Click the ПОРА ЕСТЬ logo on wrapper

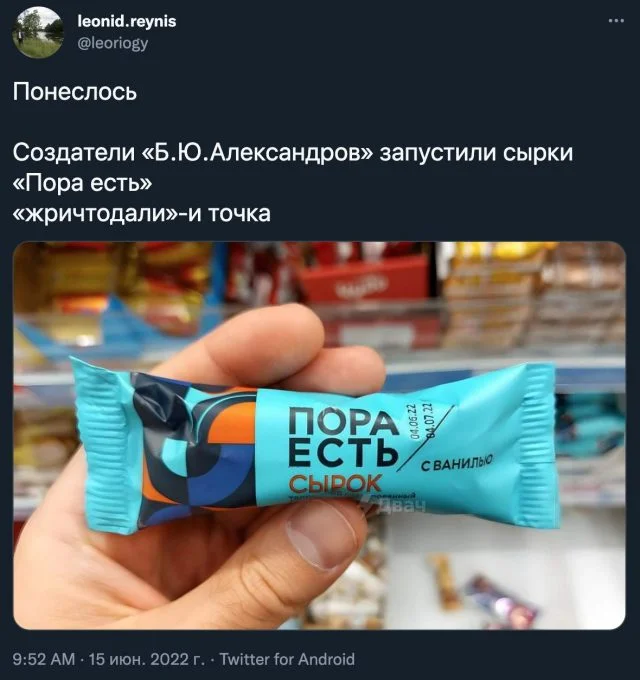[x=343, y=437]
